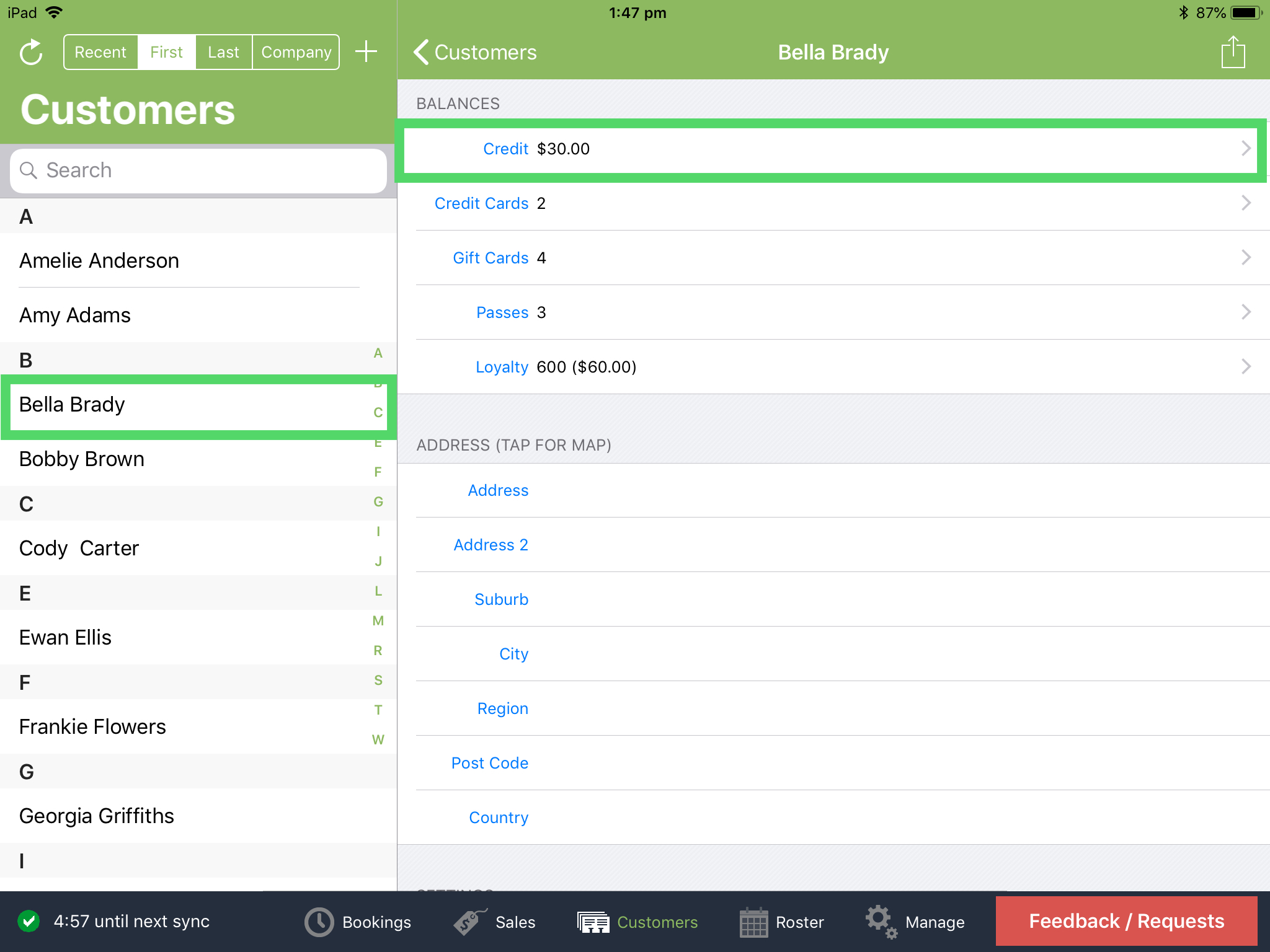
Task: Sort customers by Company
Action: (x=296, y=52)
